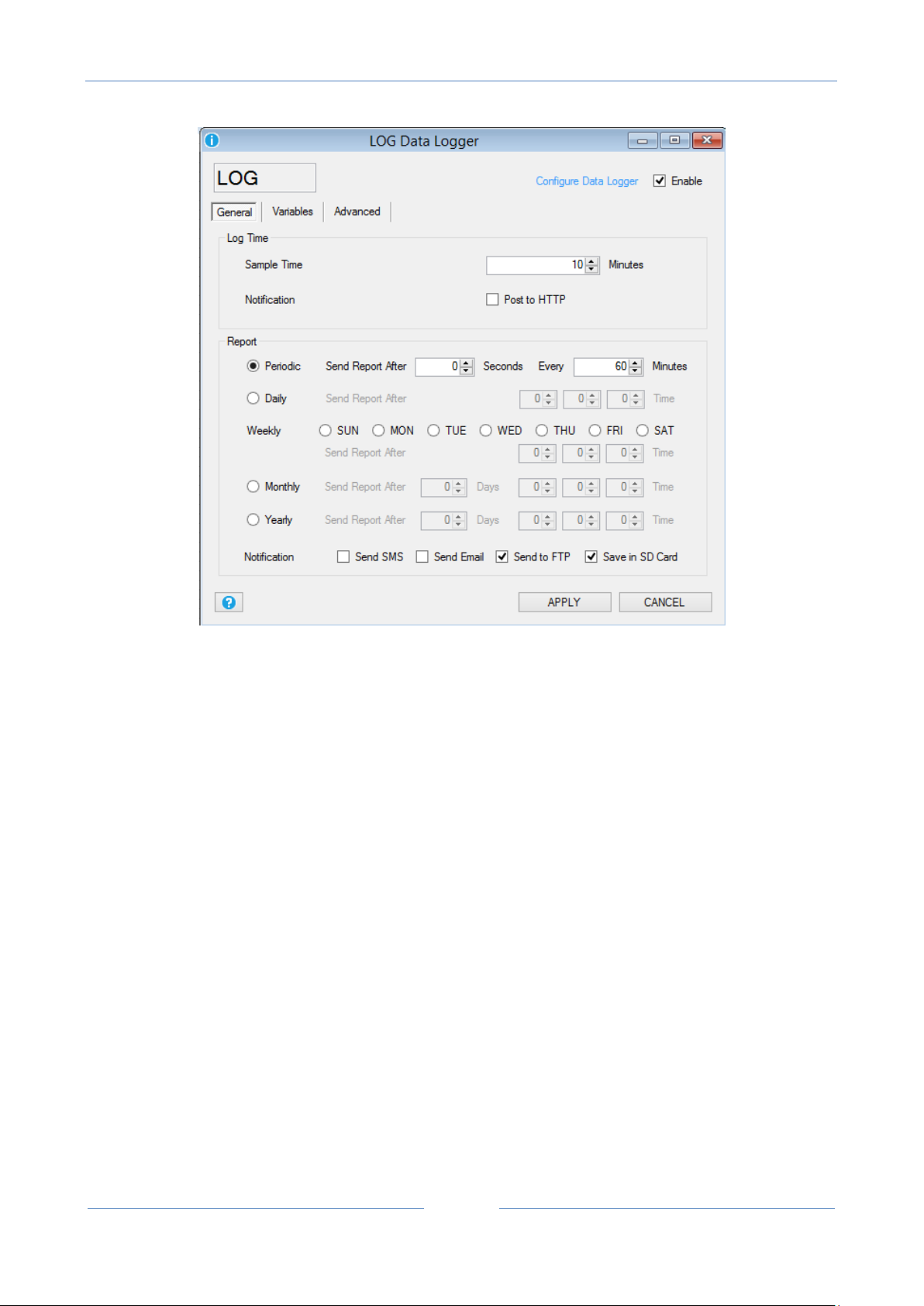
Task: Click the blue help question mark icon
Action: [x=229, y=602]
